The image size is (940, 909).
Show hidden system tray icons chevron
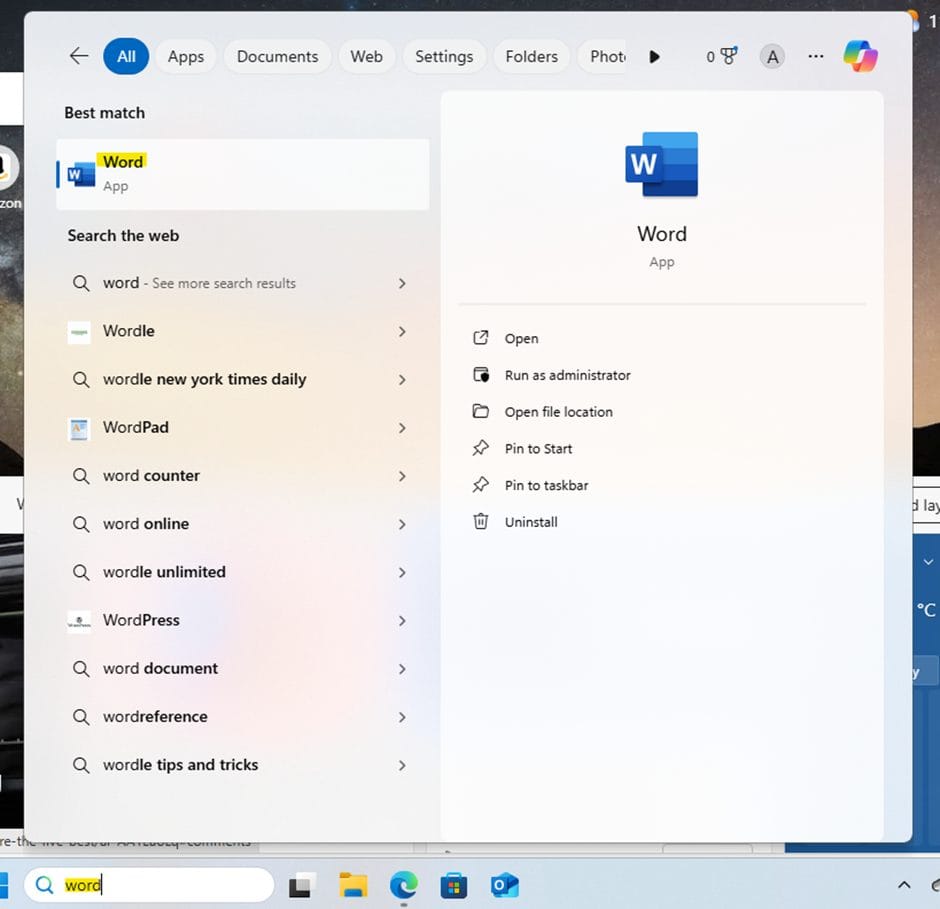pos(904,885)
